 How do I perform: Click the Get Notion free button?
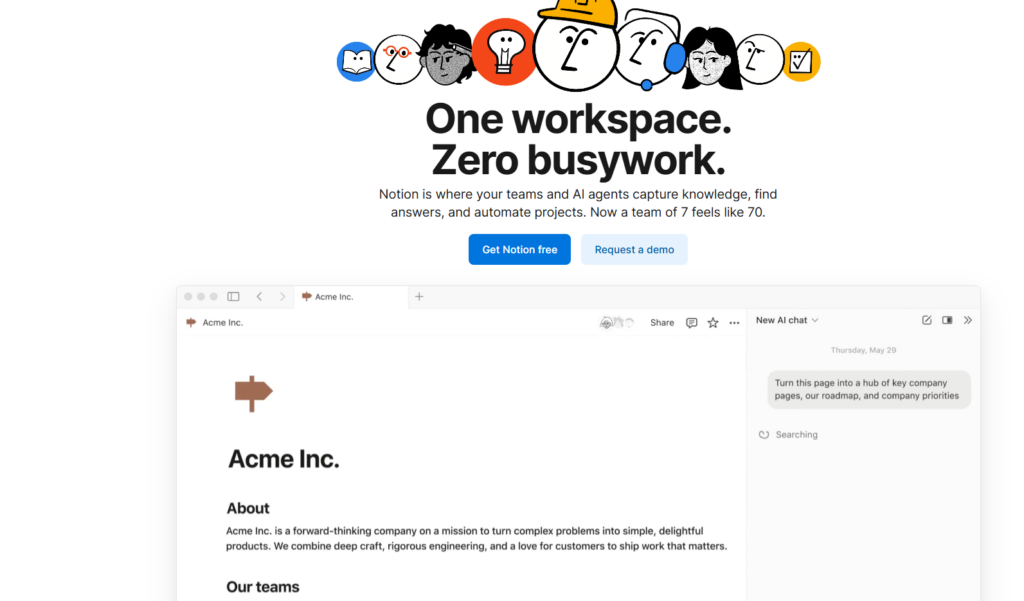519,250
